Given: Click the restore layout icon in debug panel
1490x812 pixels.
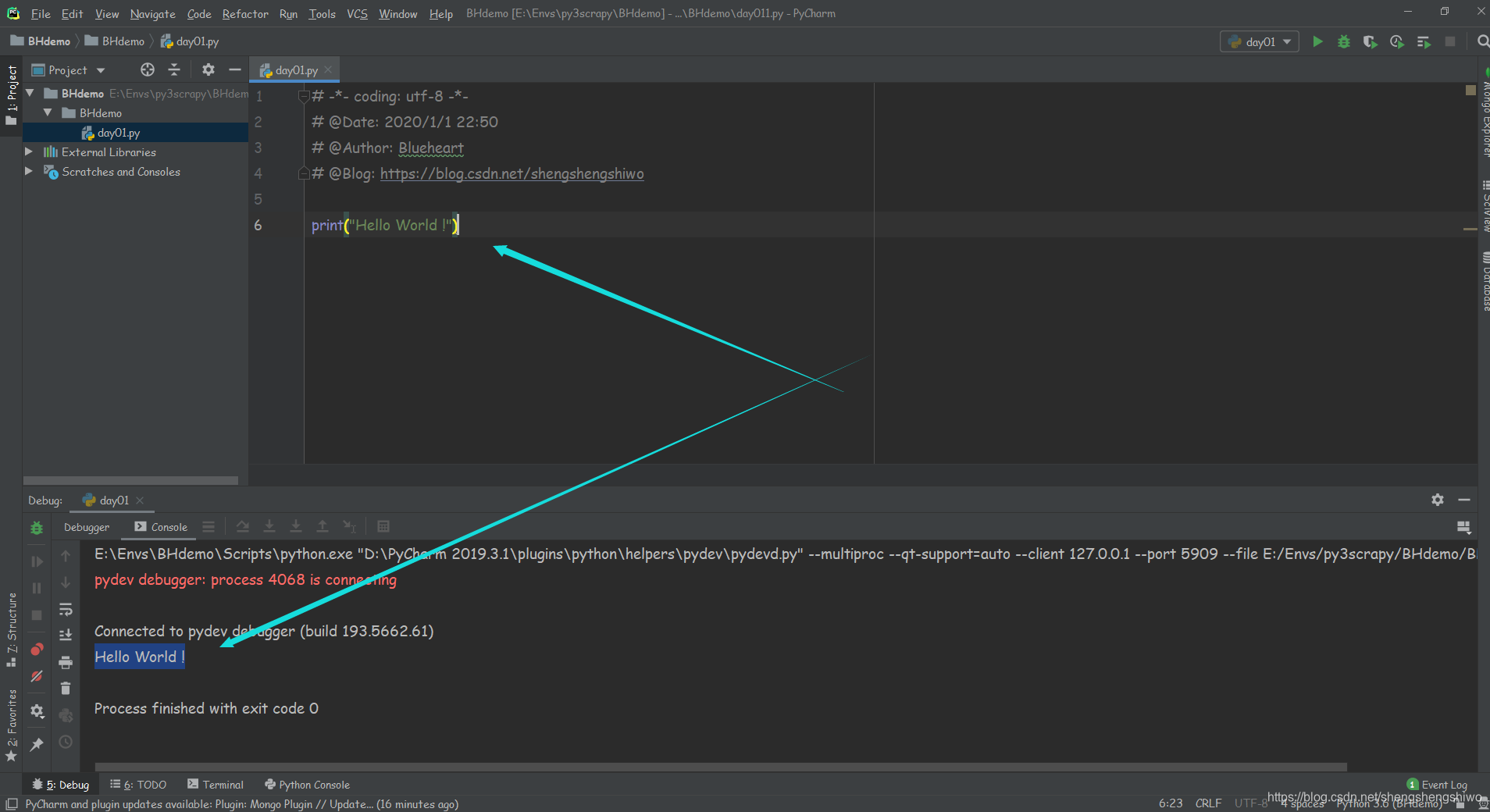Looking at the screenshot, I should [x=1464, y=528].
